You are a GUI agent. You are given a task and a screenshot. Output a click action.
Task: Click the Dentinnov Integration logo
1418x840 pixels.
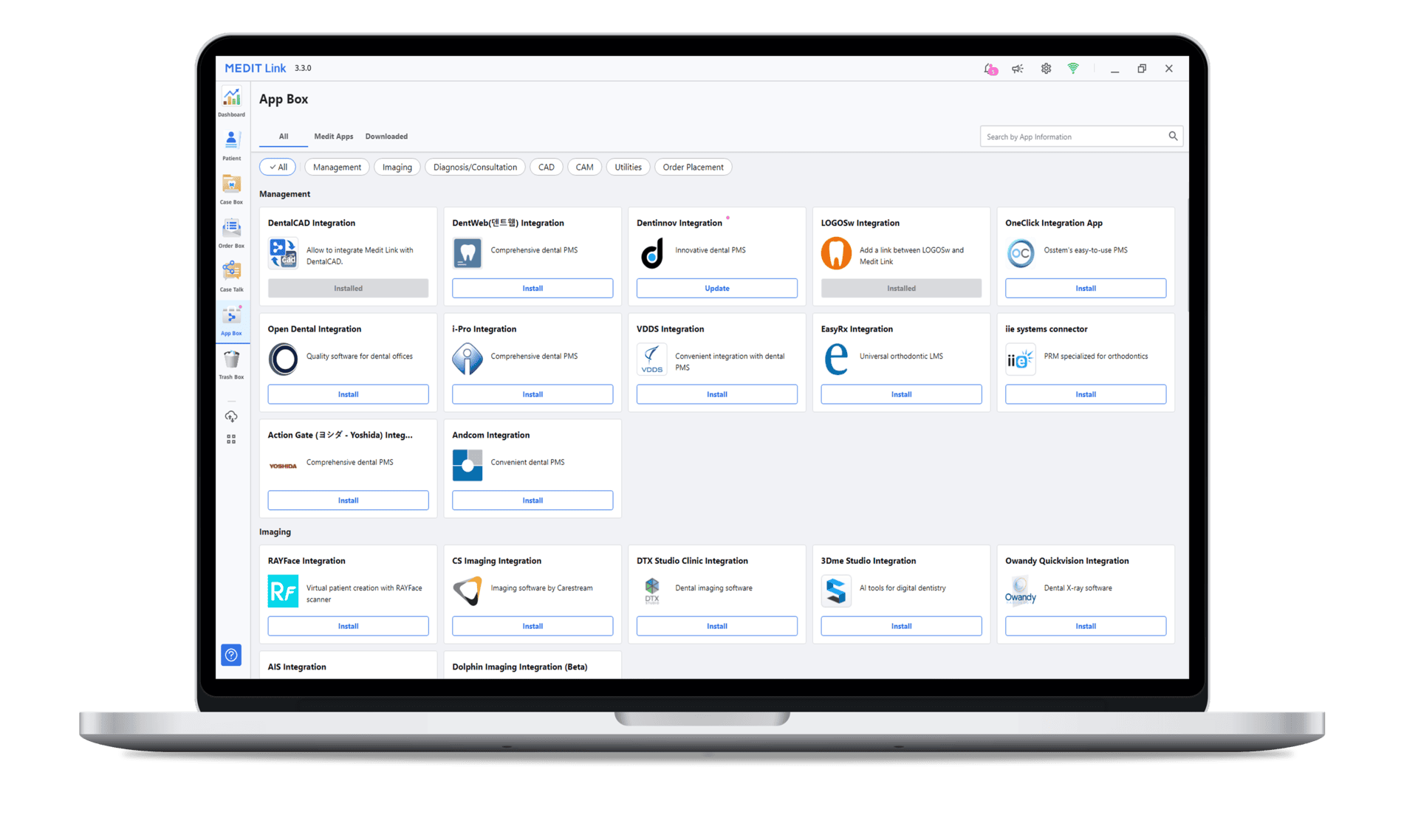[x=652, y=253]
